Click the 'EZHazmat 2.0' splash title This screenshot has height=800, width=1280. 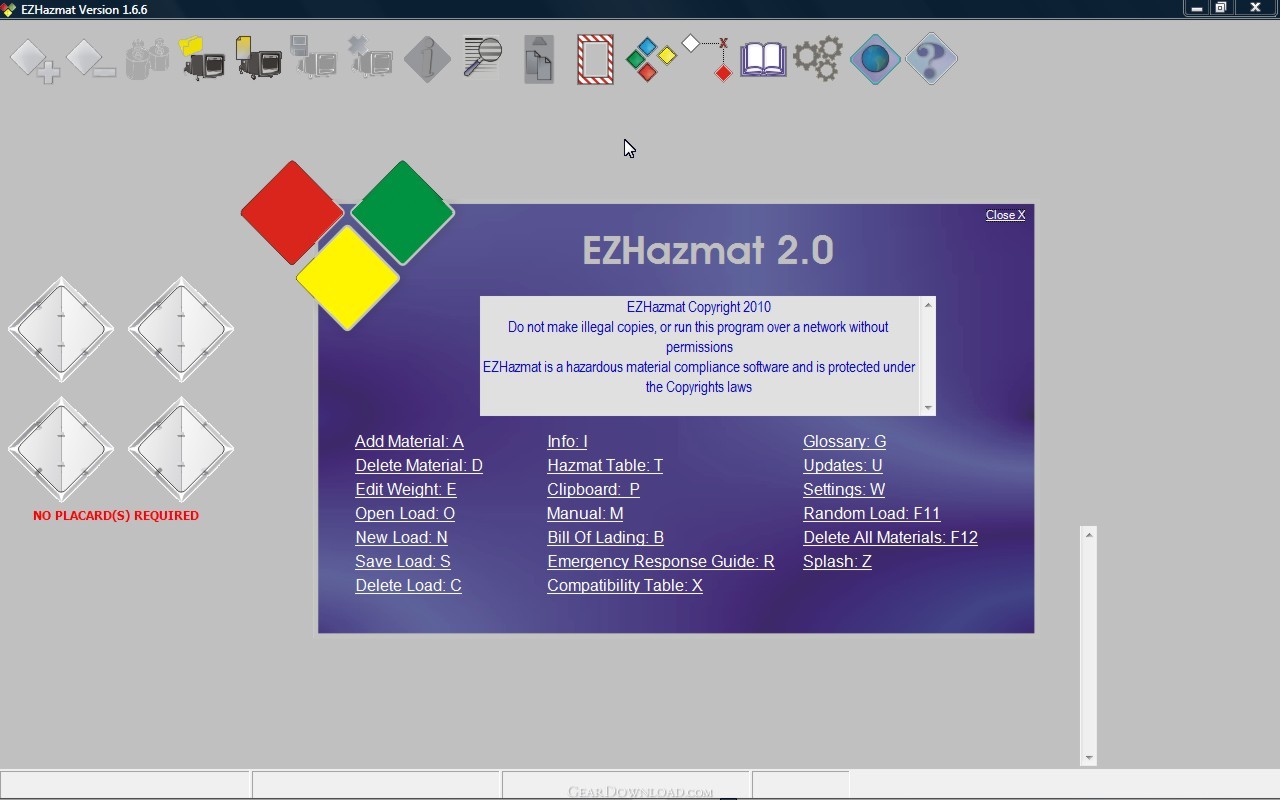click(x=708, y=250)
